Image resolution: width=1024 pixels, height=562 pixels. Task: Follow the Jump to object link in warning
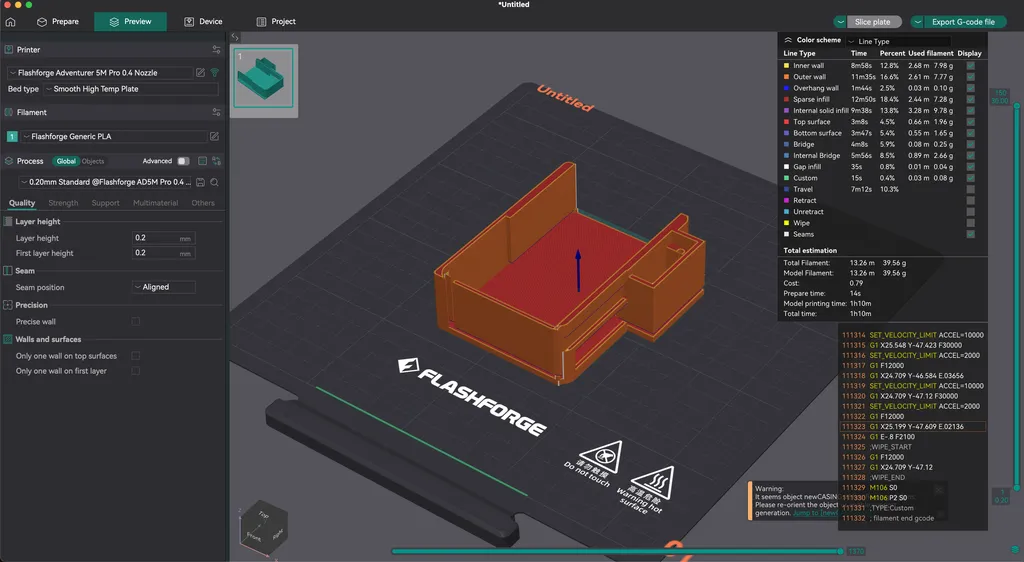coord(815,513)
